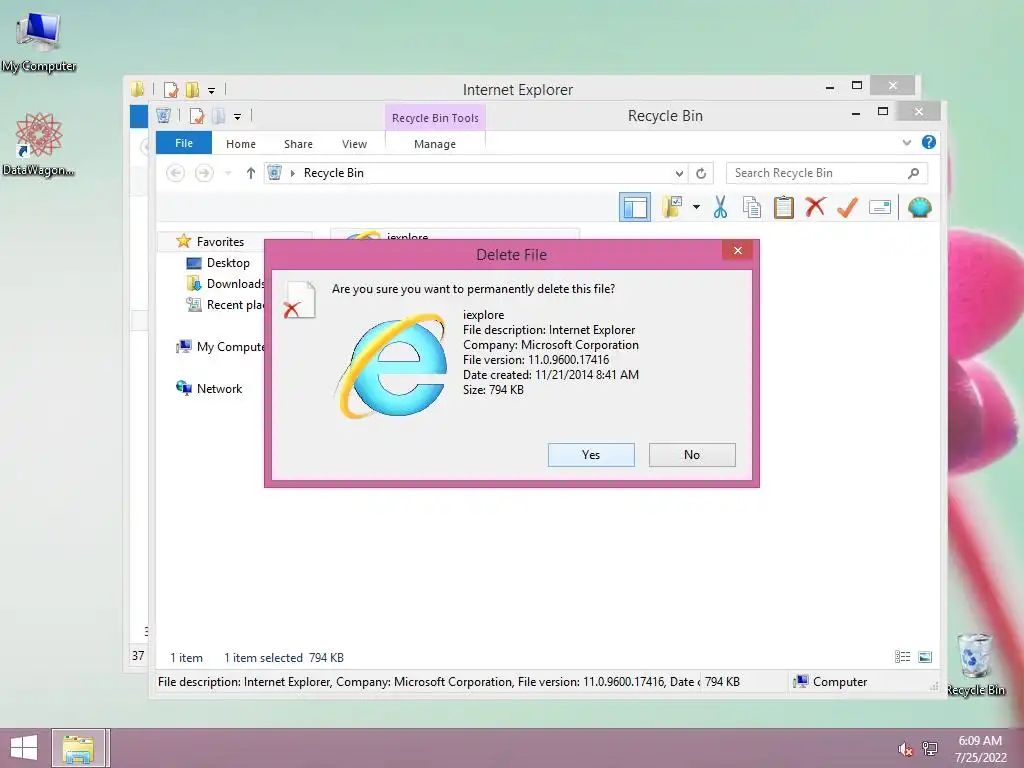The width and height of the screenshot is (1024, 768).
Task: Open the My Computer desktop icon
Action: (x=39, y=42)
